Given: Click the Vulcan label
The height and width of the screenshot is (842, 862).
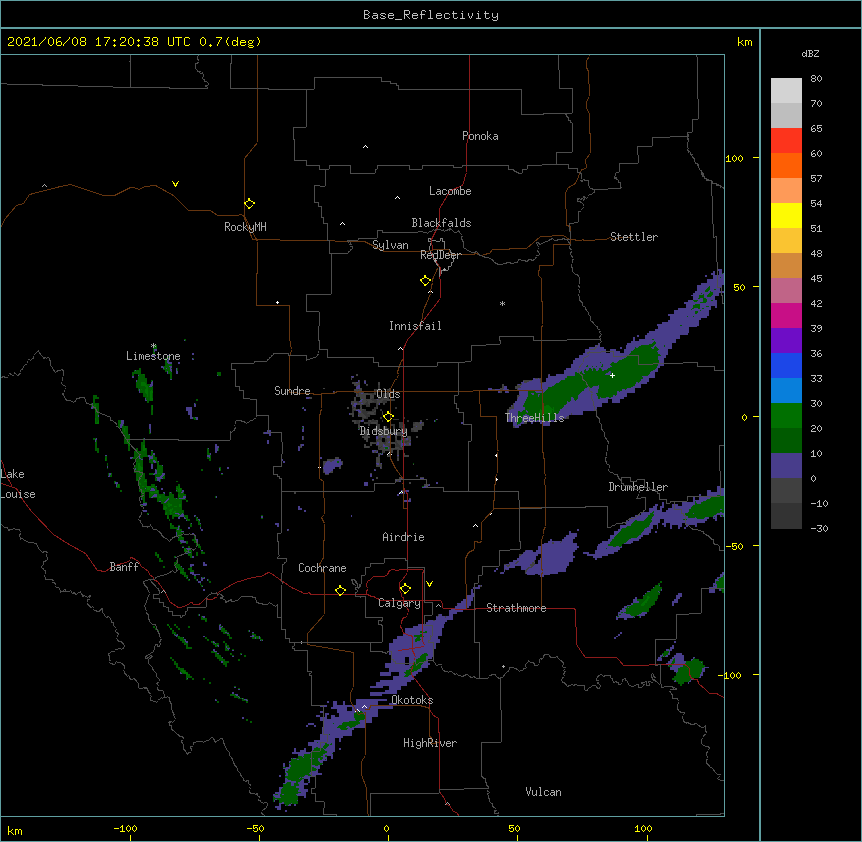Looking at the screenshot, I should [x=543, y=792].
